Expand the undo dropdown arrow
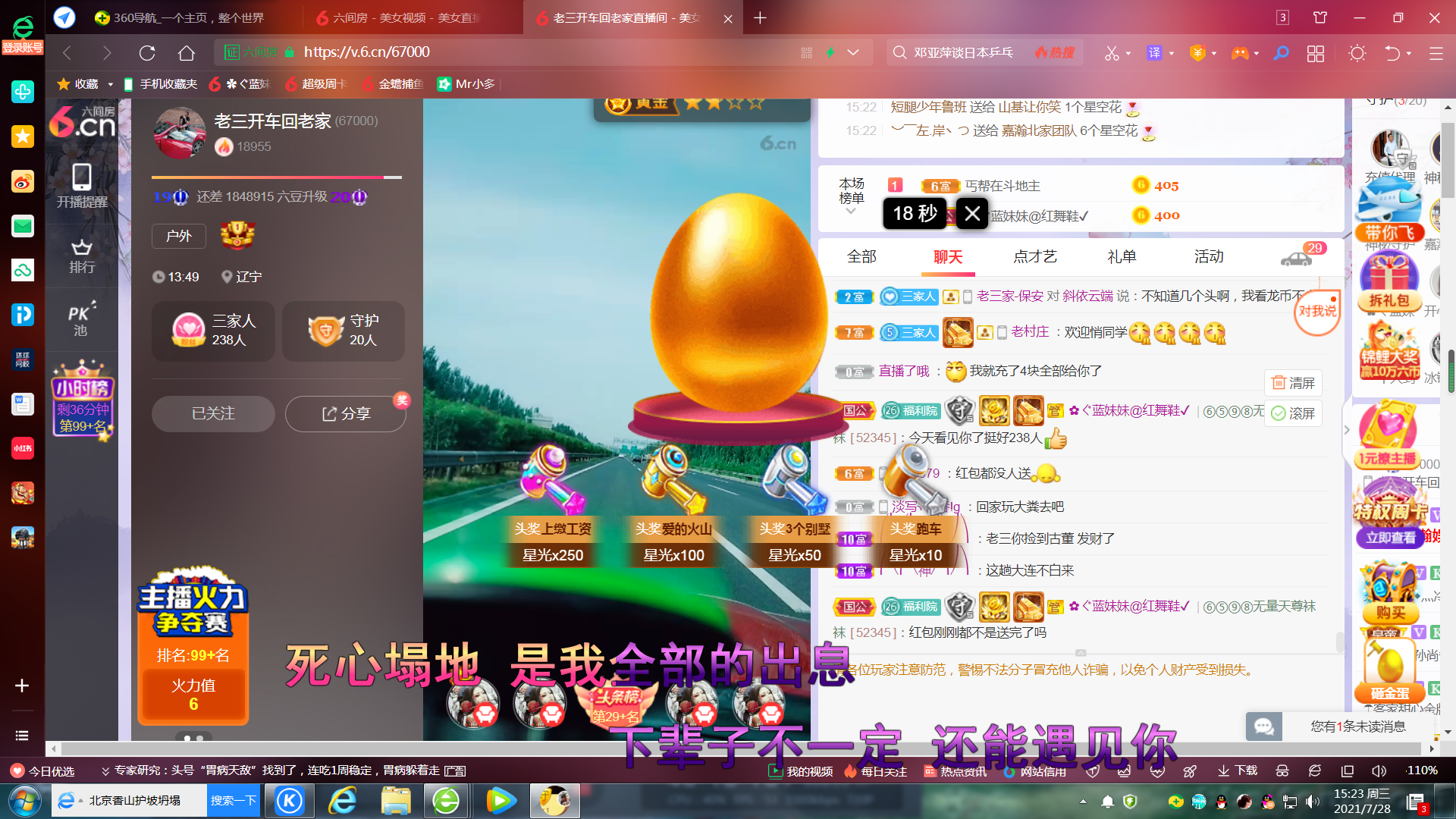 (1409, 53)
